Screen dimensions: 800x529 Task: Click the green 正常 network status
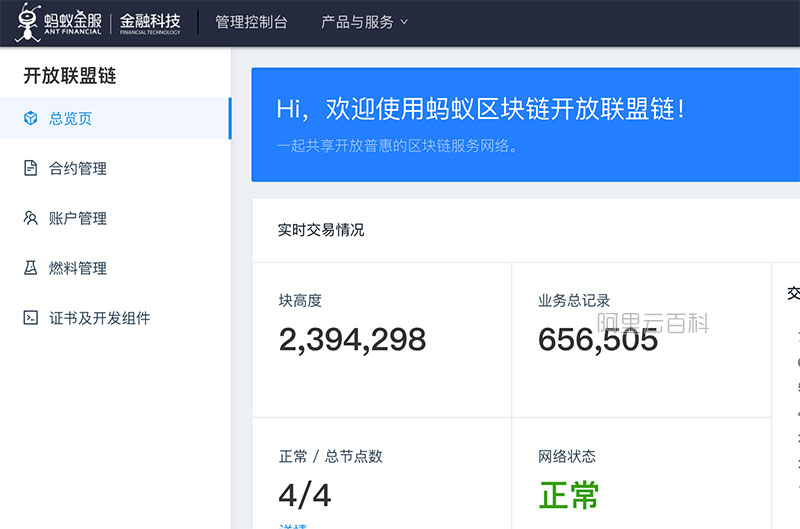568,495
